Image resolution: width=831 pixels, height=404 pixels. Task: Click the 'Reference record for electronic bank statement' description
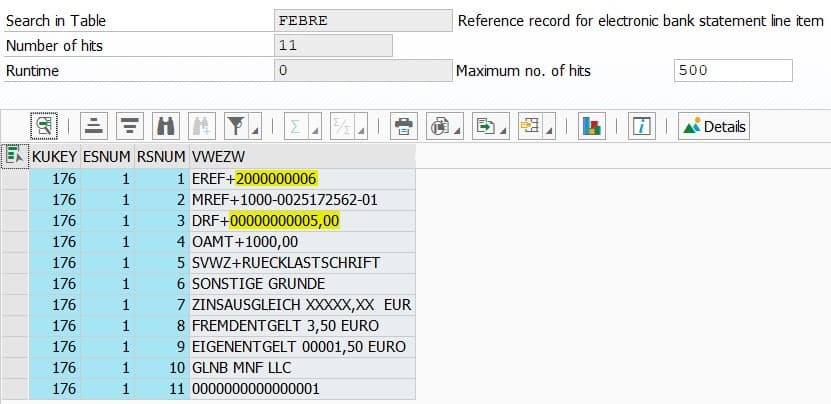coord(641,21)
